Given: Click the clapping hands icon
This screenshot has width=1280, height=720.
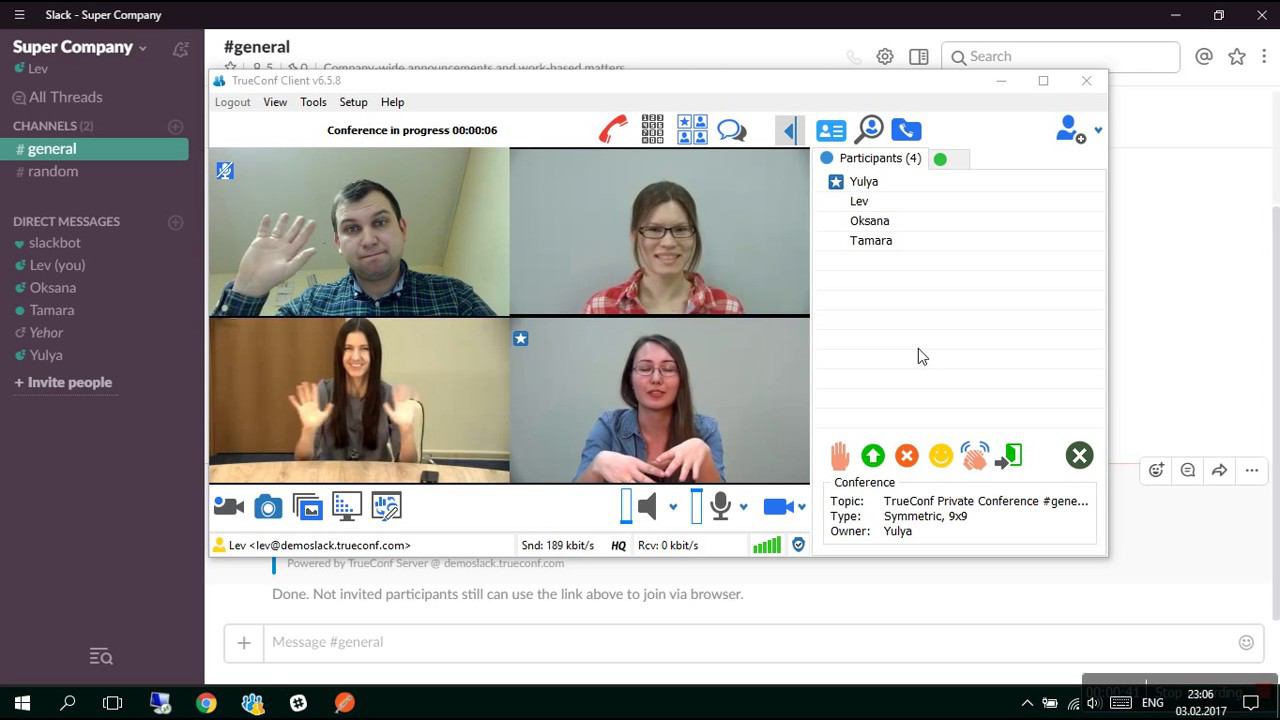Looking at the screenshot, I should click(x=975, y=456).
